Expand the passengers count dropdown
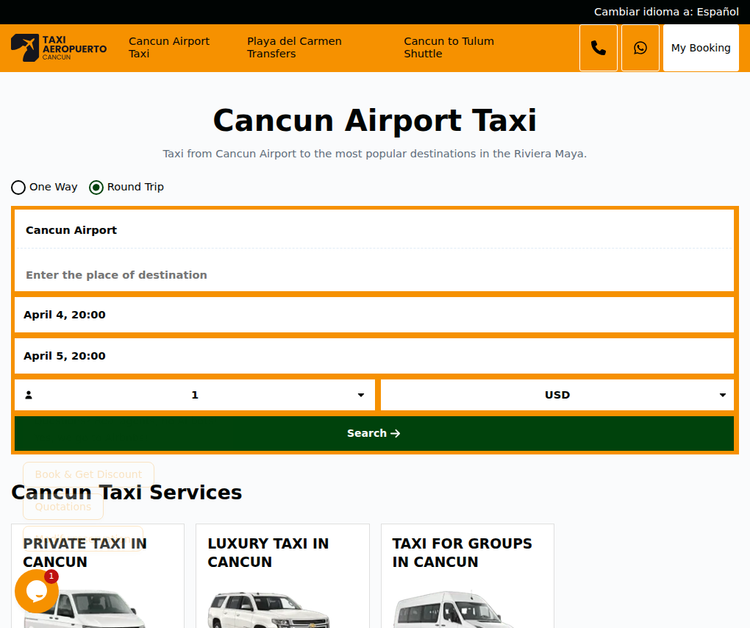Screen dimensions: 750x628 tap(195, 395)
